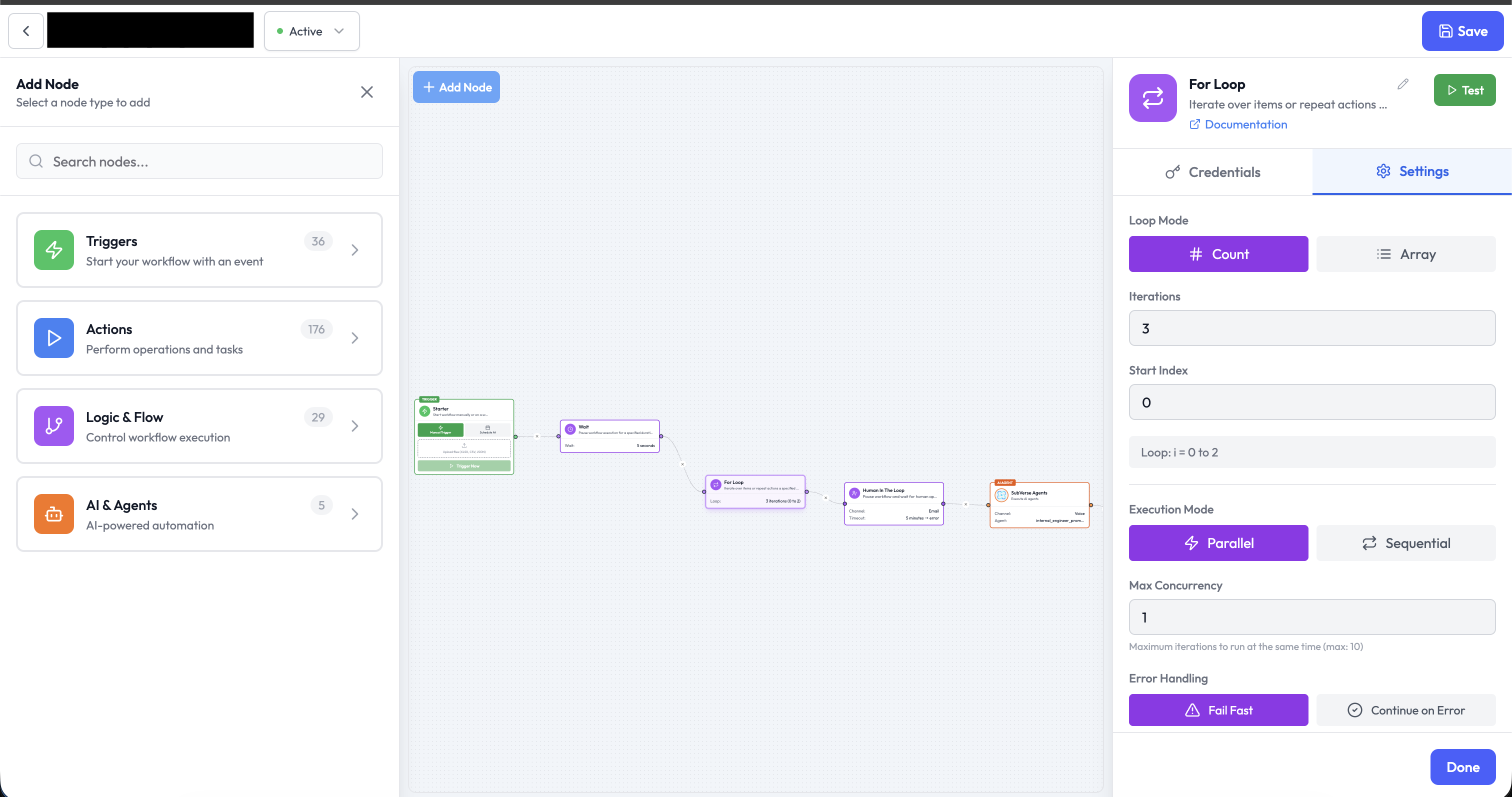This screenshot has width=1512, height=797.
Task: Click the Search nodes input field
Action: point(199,161)
